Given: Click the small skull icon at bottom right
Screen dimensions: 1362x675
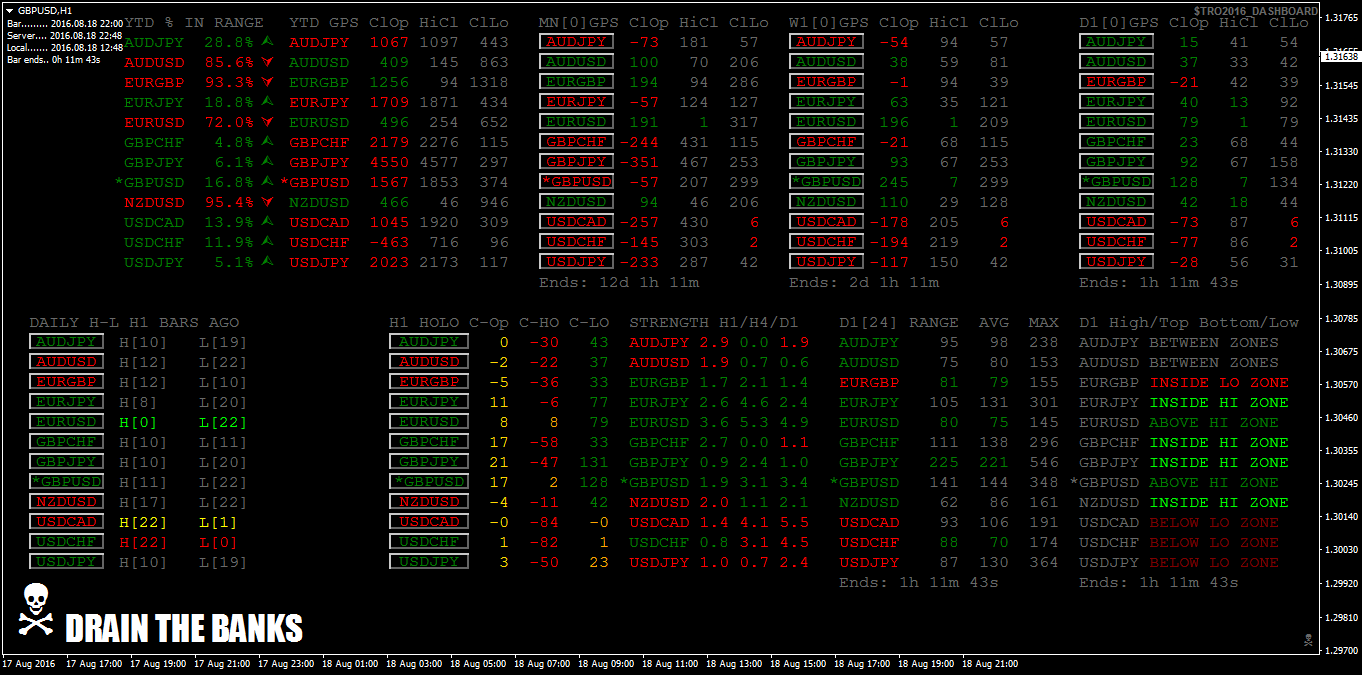Looking at the screenshot, I should coord(1307,639).
